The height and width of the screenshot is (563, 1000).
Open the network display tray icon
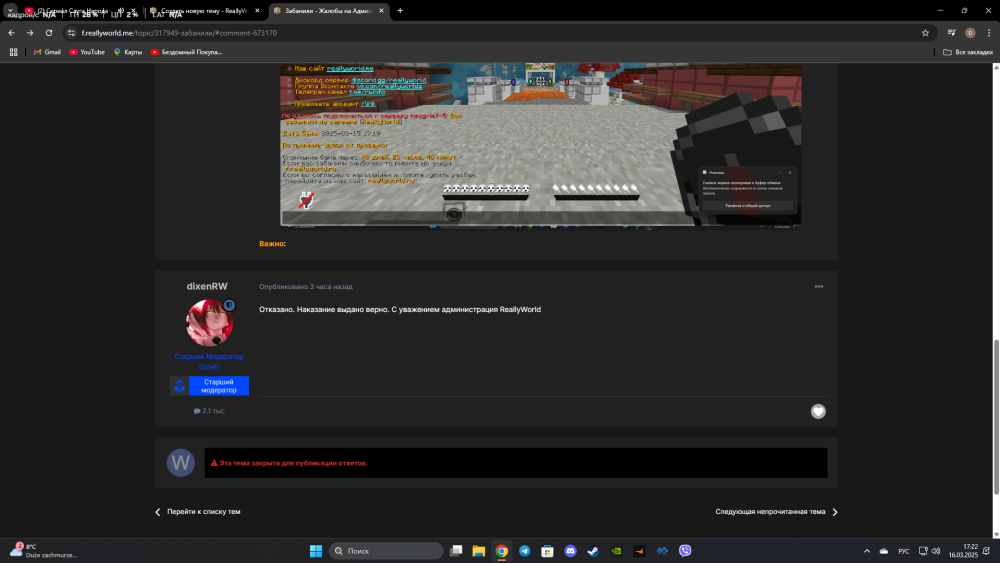(x=923, y=551)
